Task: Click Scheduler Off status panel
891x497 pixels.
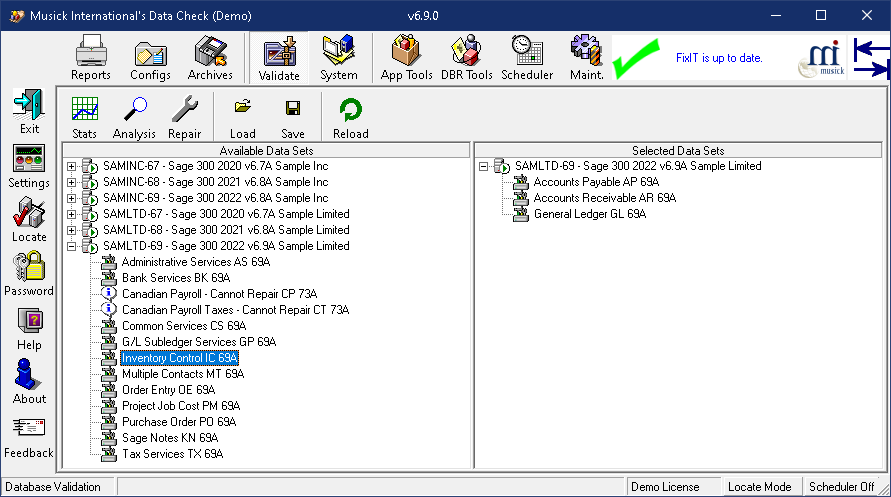Action: pos(842,487)
